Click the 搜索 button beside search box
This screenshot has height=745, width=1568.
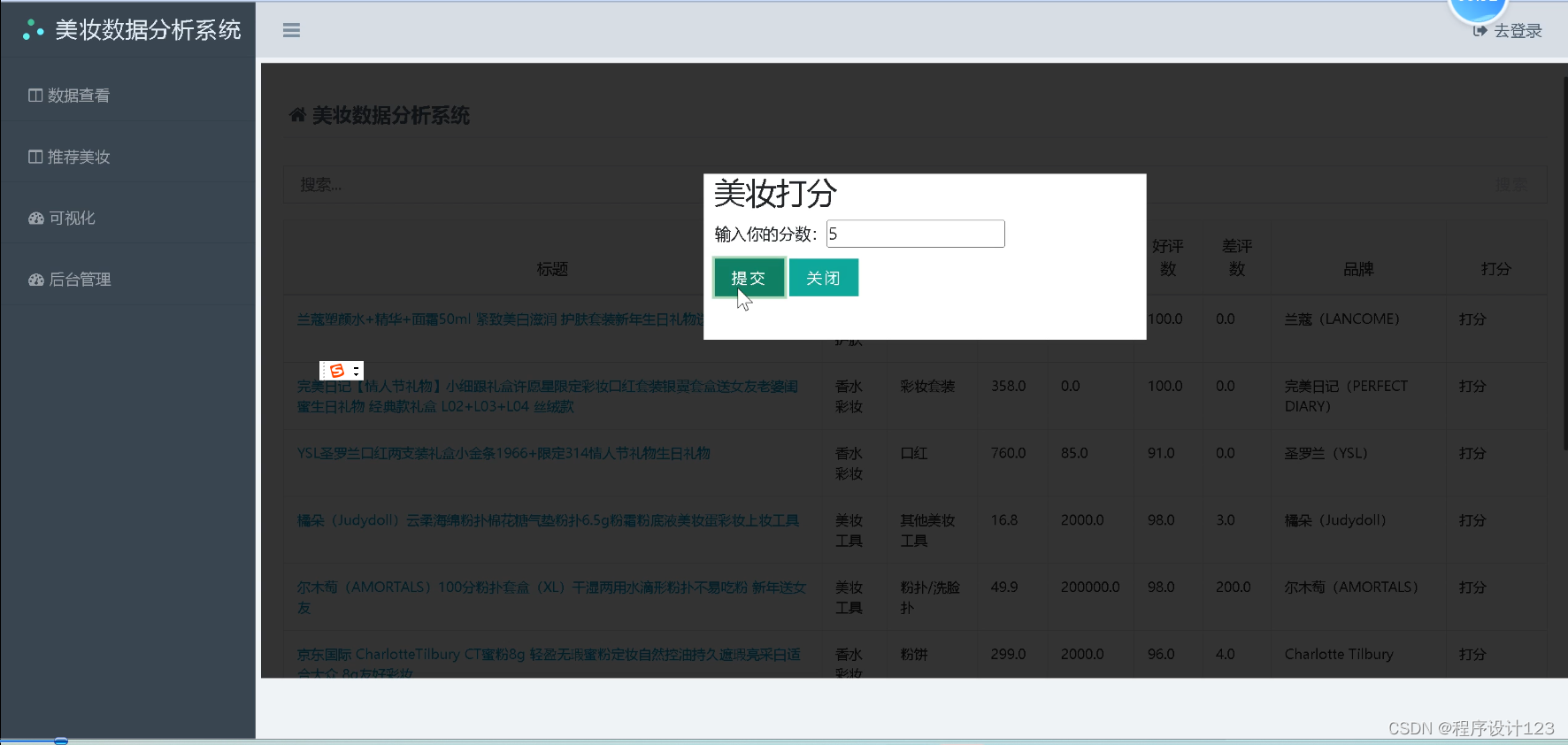click(x=1511, y=184)
